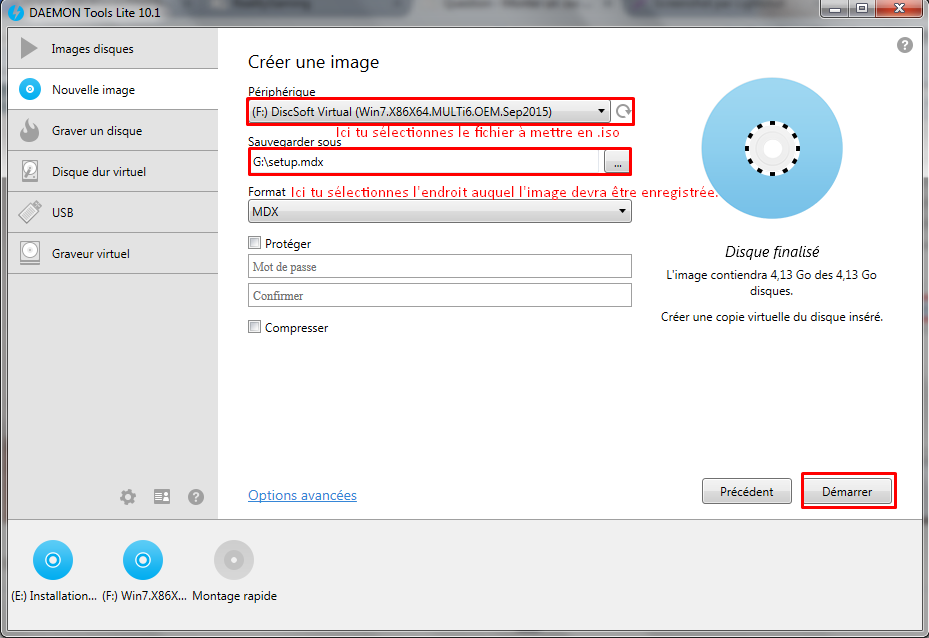The image size is (929, 638).
Task: Click the Mot de passe field
Action: point(440,267)
